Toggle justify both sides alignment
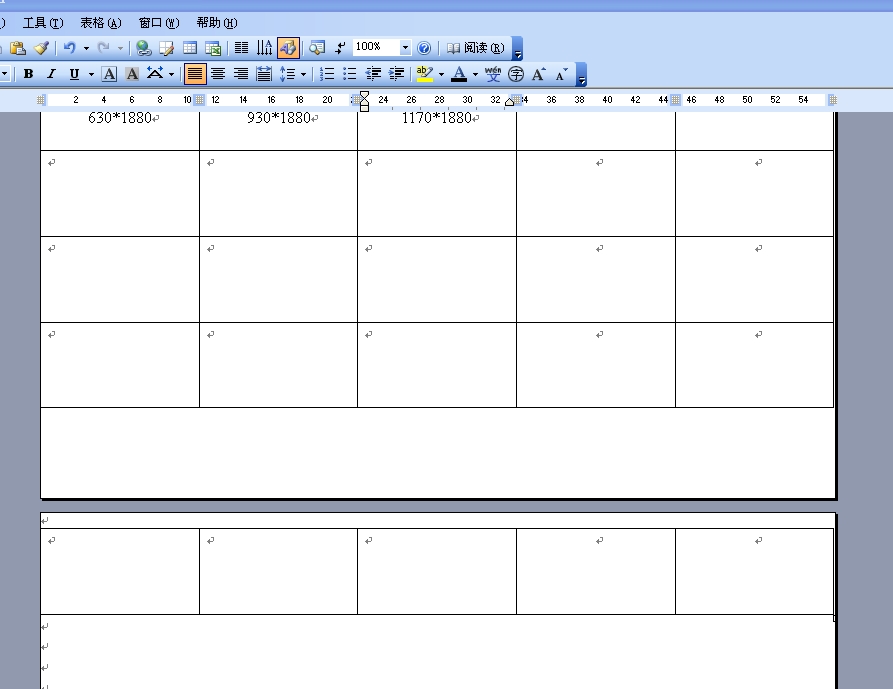 [x=195, y=74]
